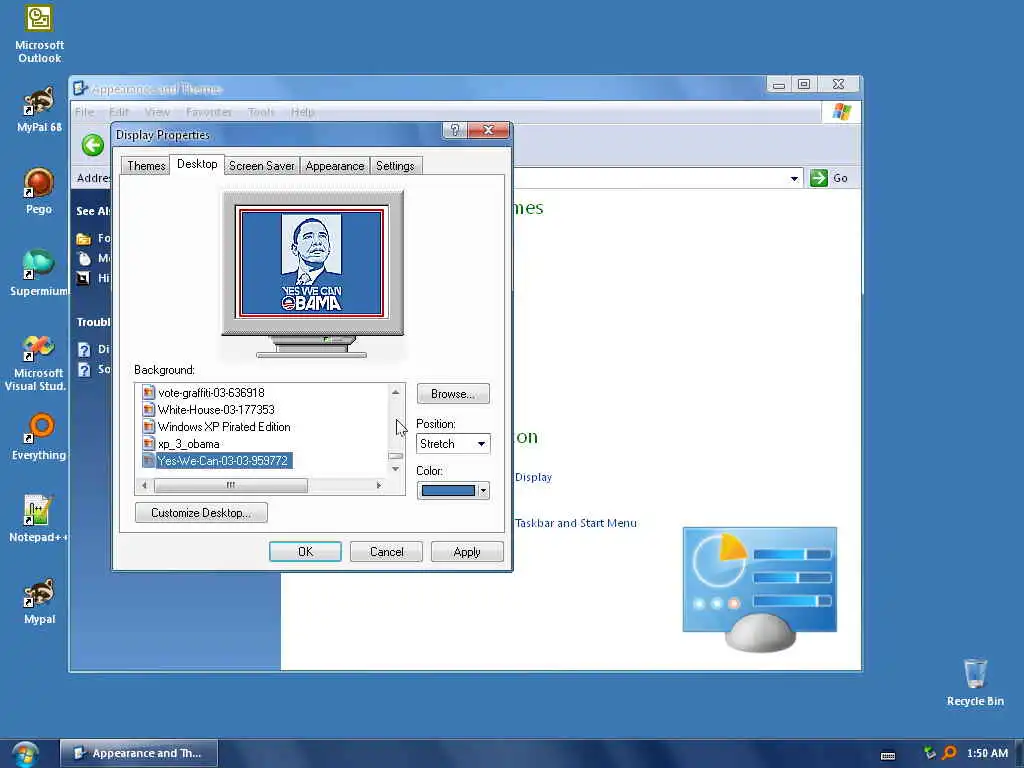
Task: Click green Back arrow in Appearance window
Action: click(x=93, y=145)
